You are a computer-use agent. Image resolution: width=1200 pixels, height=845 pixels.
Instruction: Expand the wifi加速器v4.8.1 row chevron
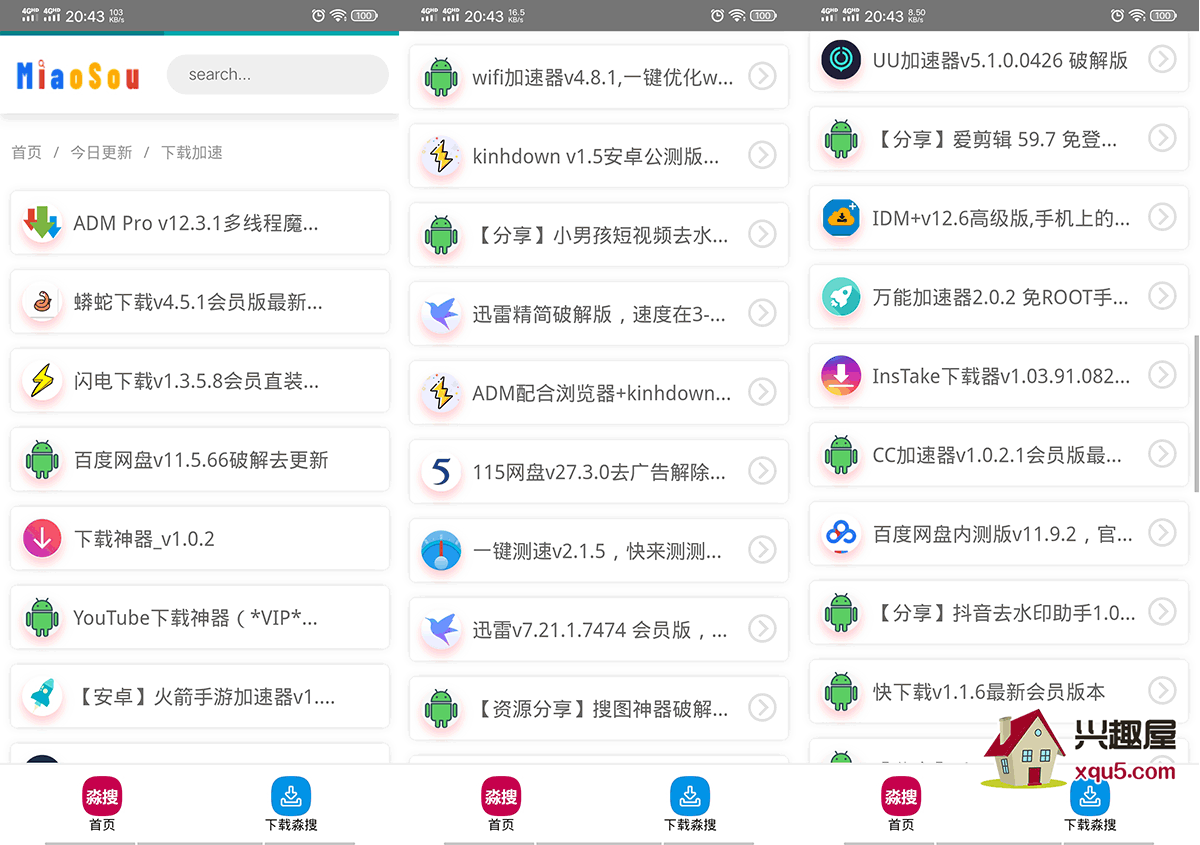762,76
